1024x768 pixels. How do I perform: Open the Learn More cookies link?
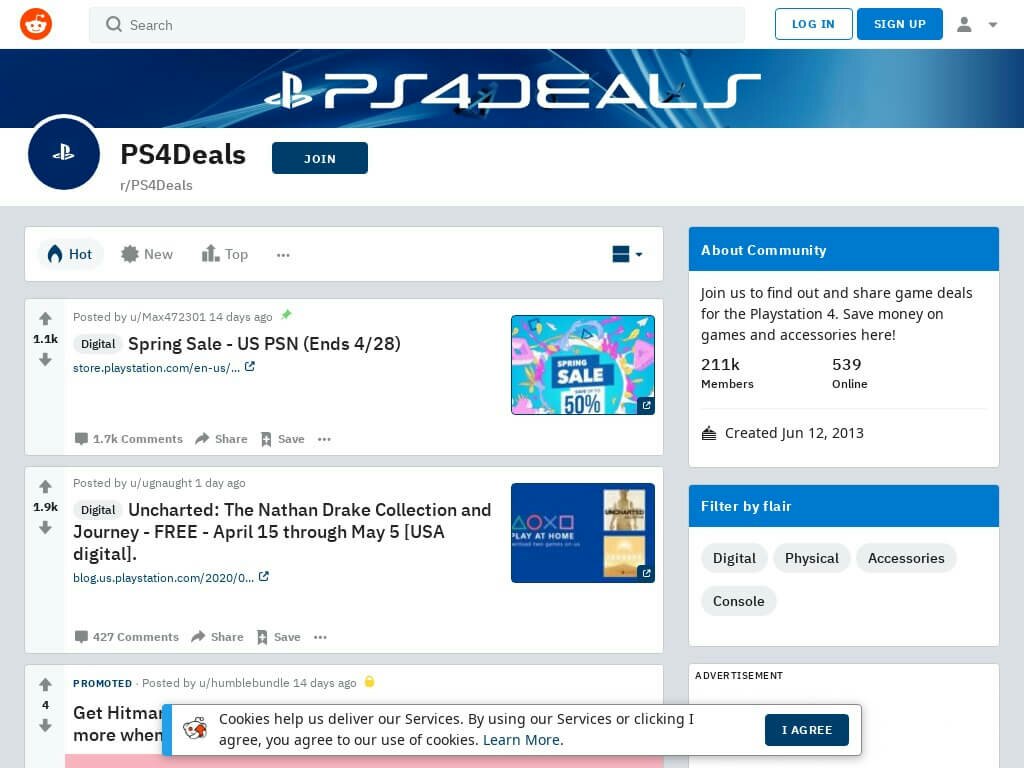[x=522, y=740]
